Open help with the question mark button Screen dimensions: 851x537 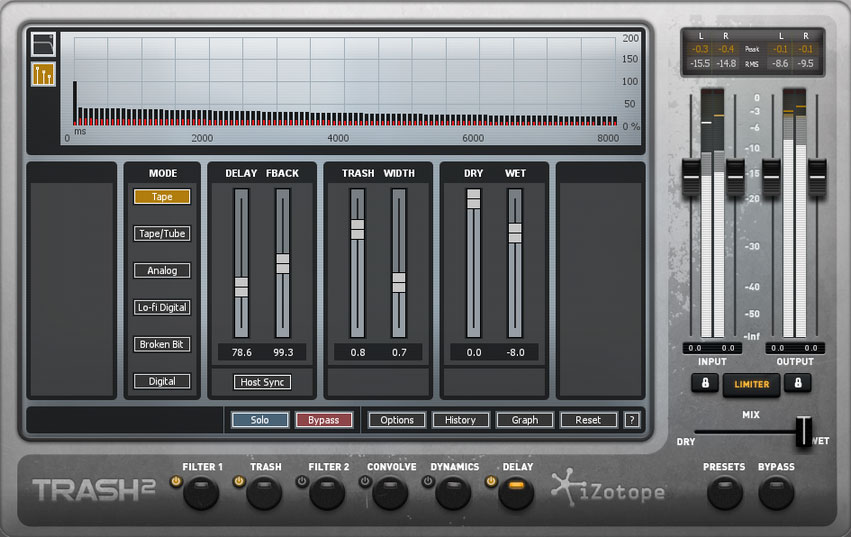[x=632, y=420]
